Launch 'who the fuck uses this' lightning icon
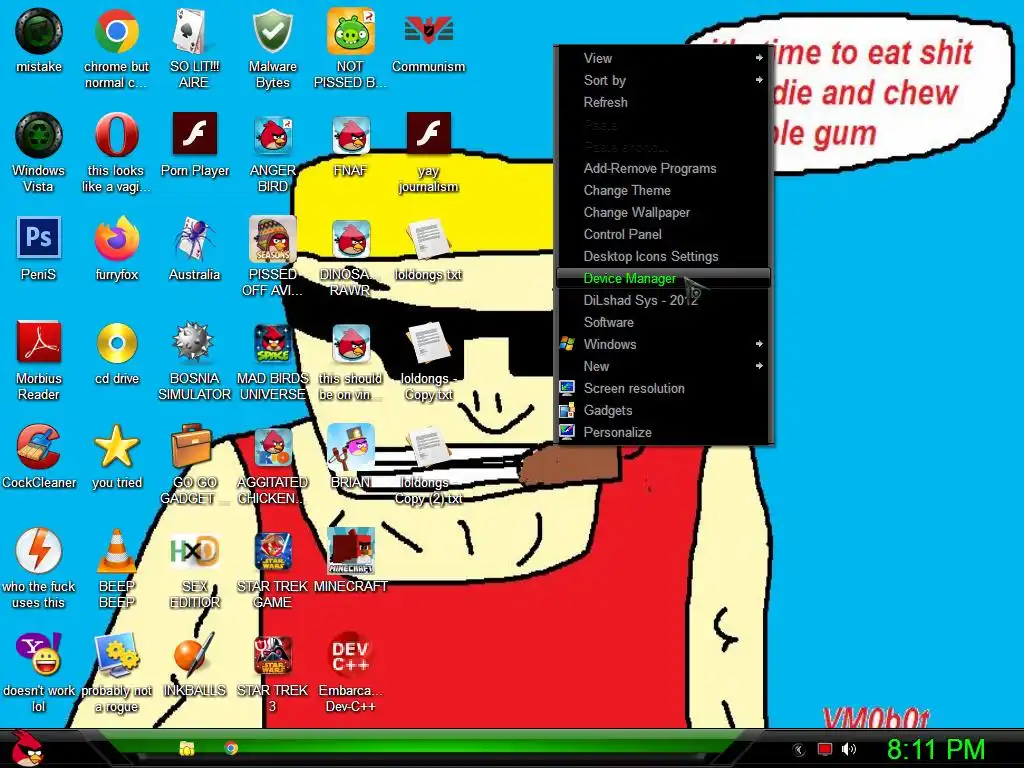This screenshot has height=768, width=1024. pos(39,551)
